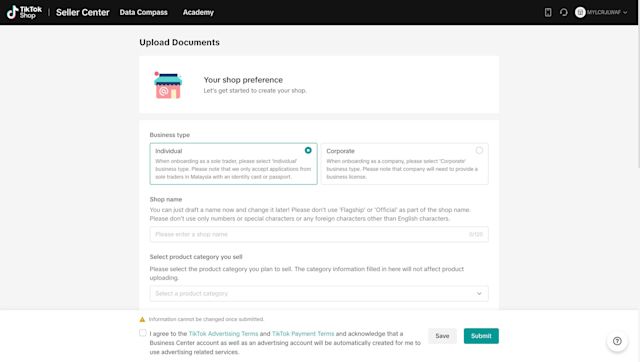Select the Individual business type radio

[x=308, y=150]
